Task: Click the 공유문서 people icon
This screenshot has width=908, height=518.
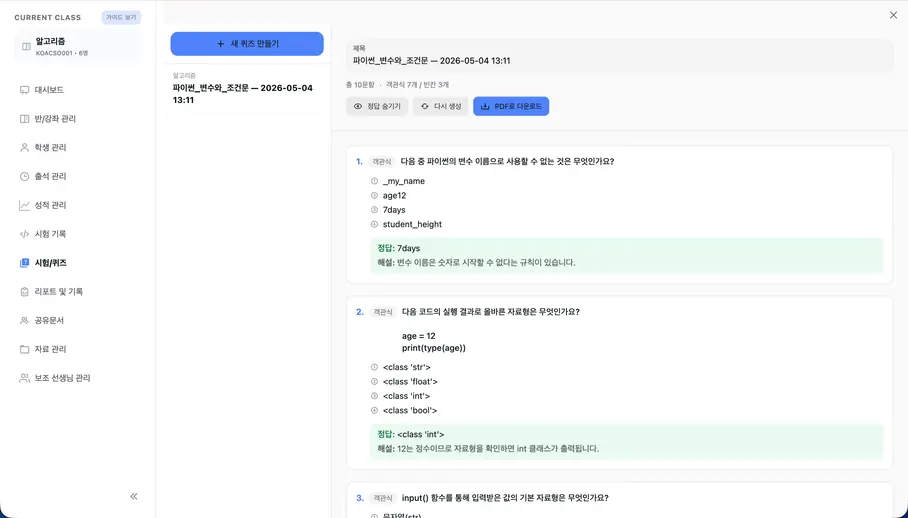Action: (24, 320)
